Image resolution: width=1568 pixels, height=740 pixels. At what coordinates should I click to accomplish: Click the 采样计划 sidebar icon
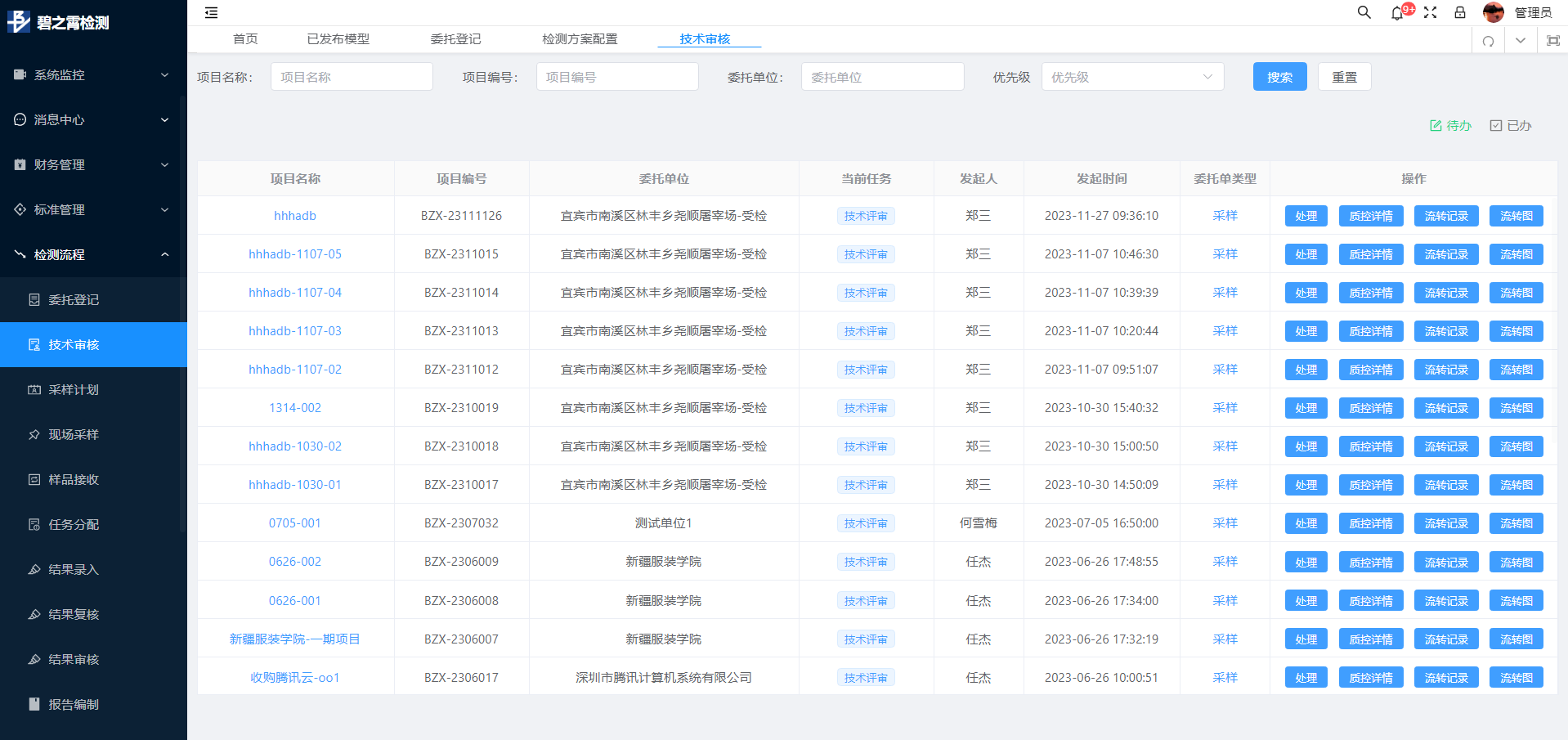tap(34, 390)
